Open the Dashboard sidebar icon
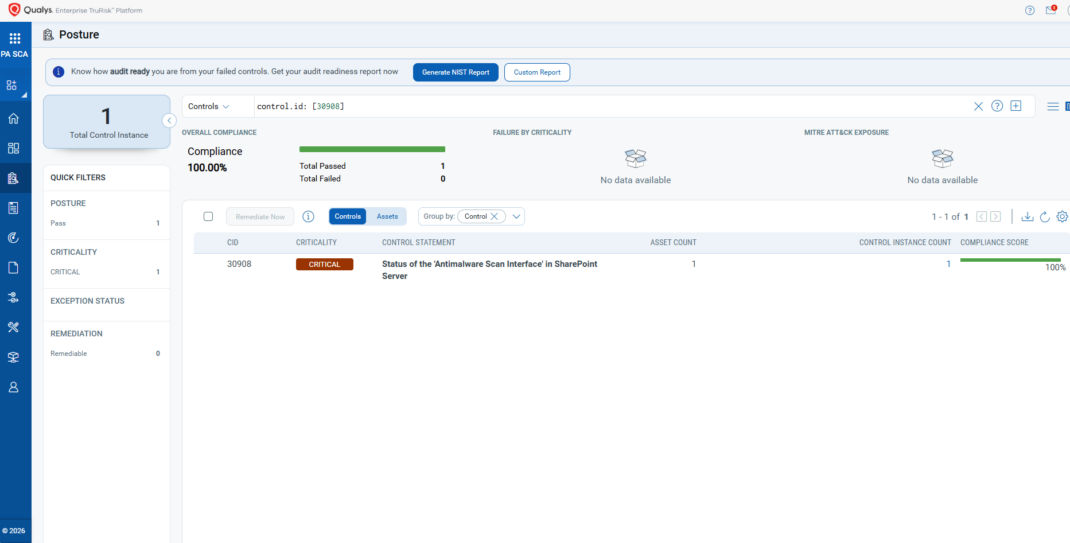 [13, 149]
